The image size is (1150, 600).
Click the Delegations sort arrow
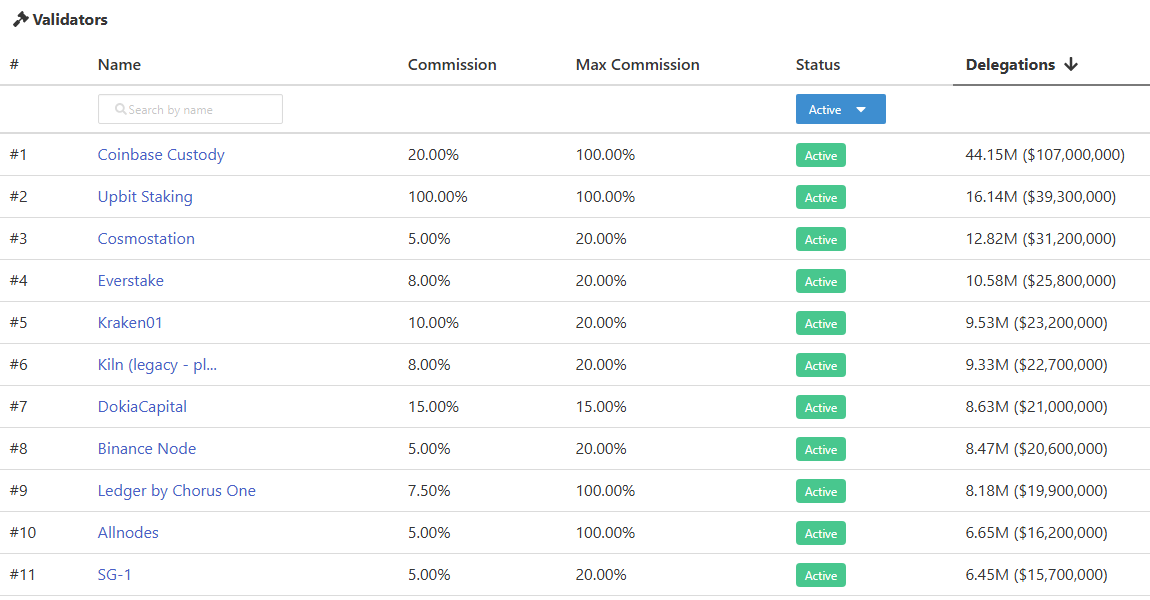tap(1071, 65)
